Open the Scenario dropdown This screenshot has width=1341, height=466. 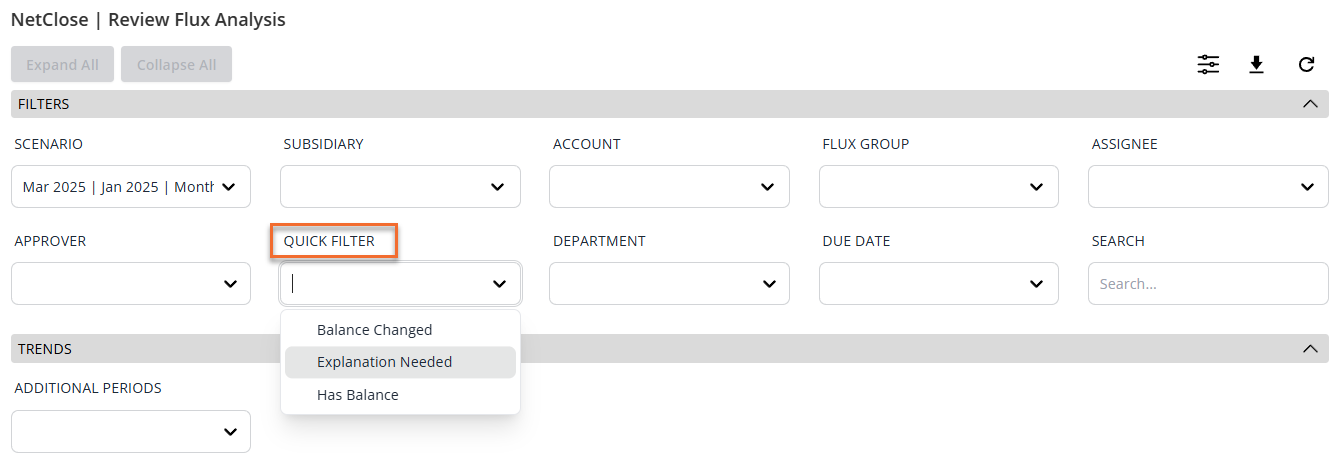[131, 187]
